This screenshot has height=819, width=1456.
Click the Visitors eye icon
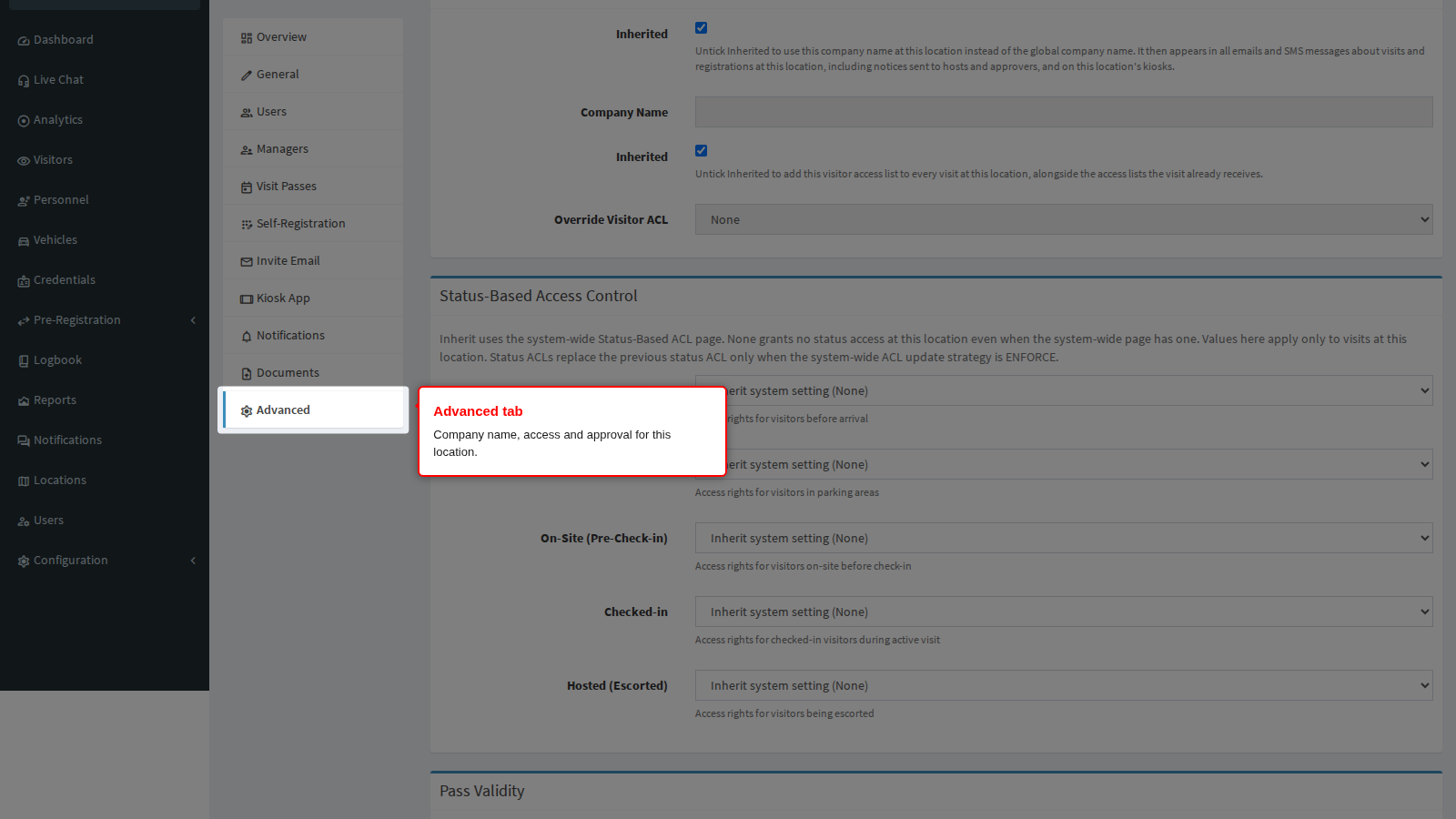pyautogui.click(x=24, y=161)
